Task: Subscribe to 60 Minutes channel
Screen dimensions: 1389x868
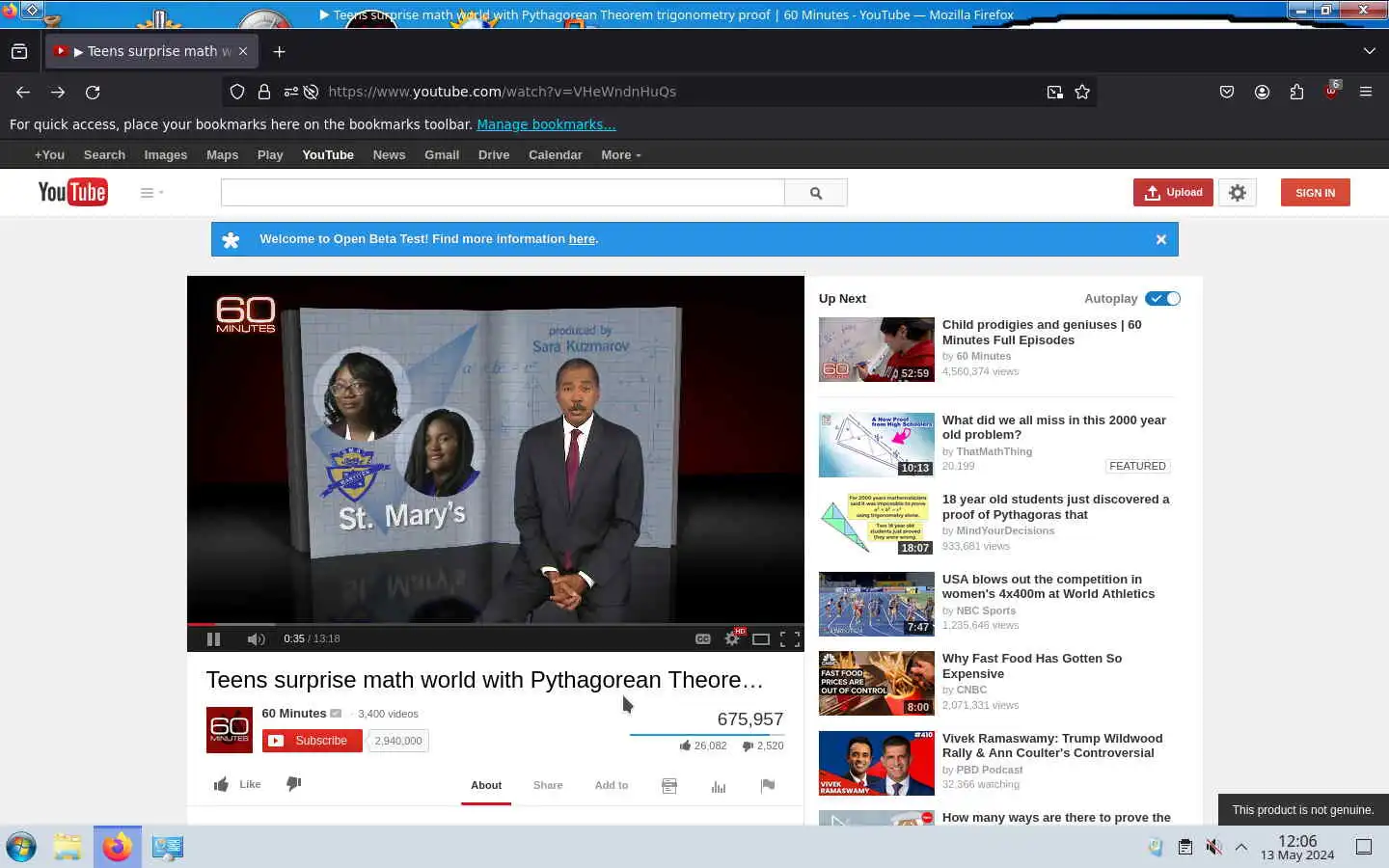Action: pos(313,741)
